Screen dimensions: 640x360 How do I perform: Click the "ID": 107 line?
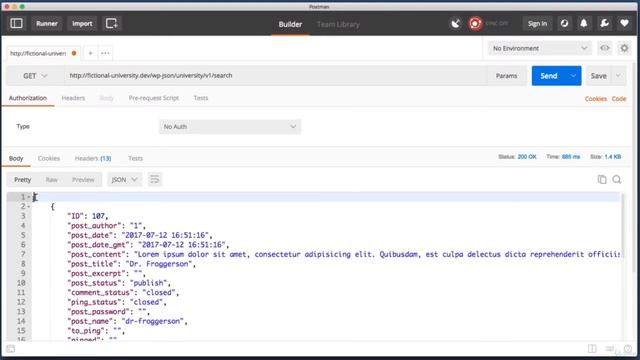(88, 216)
